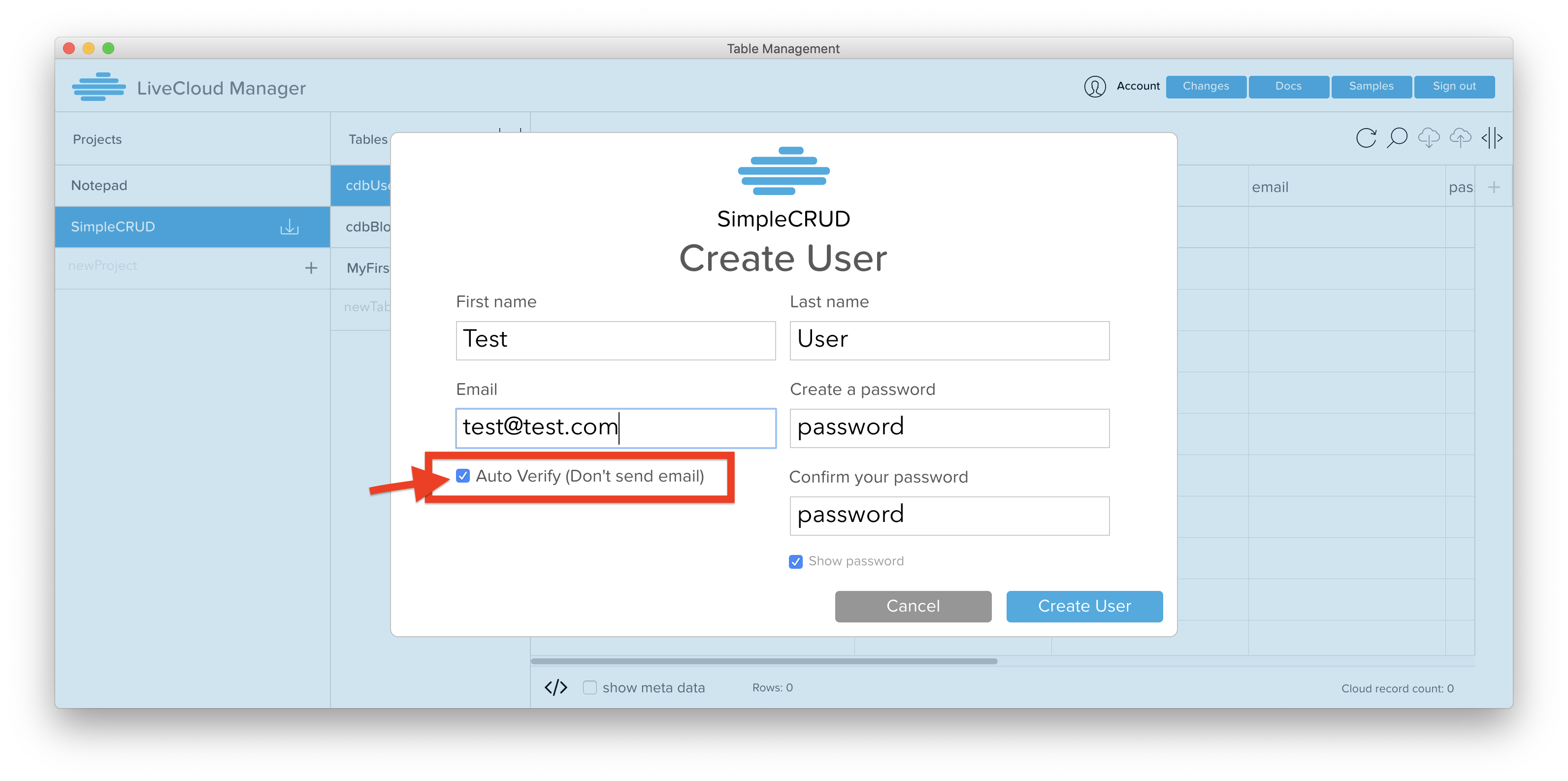1568x781 pixels.
Task: Select the SimpleCRUD project
Action: [x=193, y=227]
